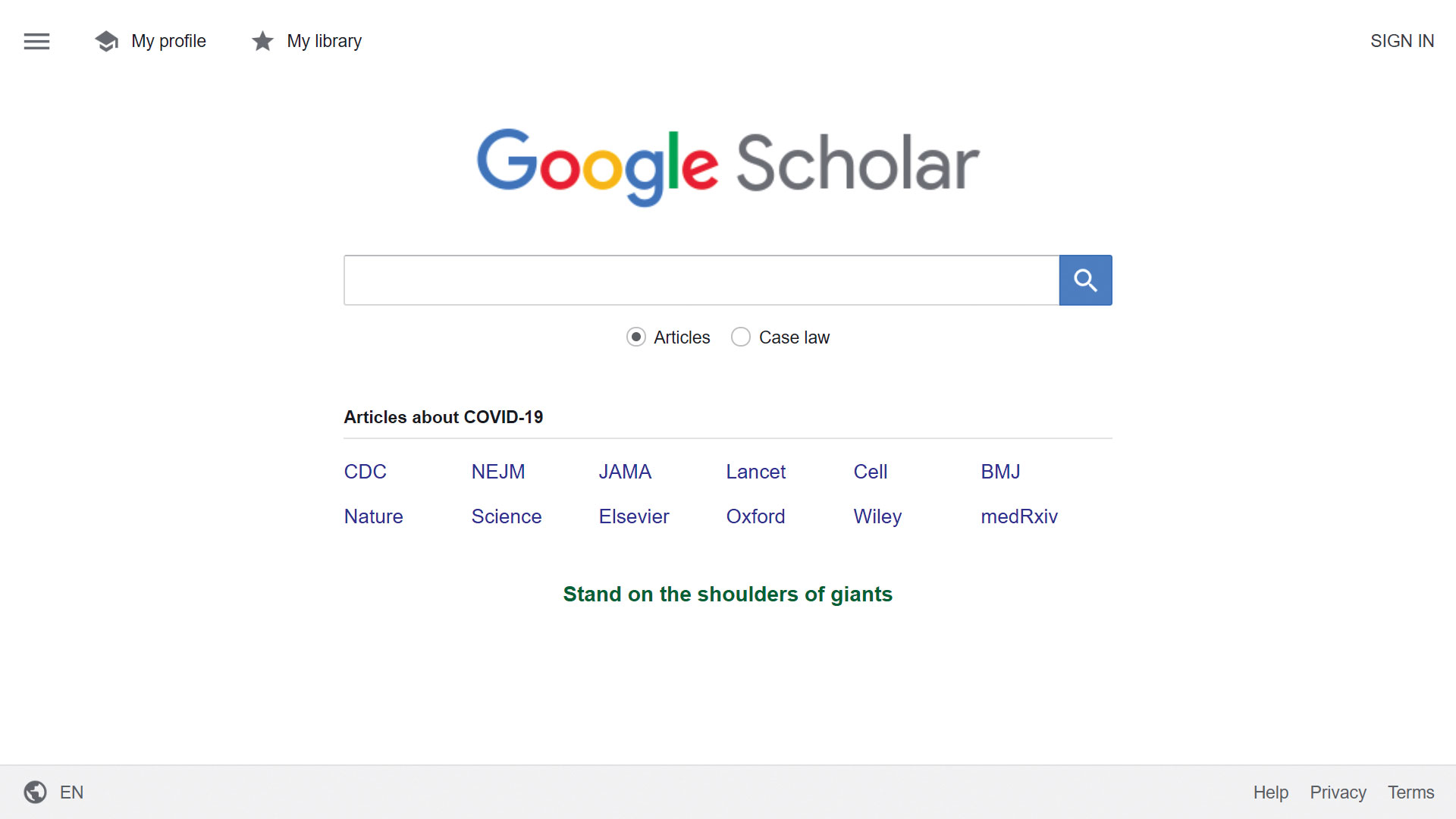Click the star library icon
Image resolution: width=1456 pixels, height=819 pixels.
click(x=262, y=41)
